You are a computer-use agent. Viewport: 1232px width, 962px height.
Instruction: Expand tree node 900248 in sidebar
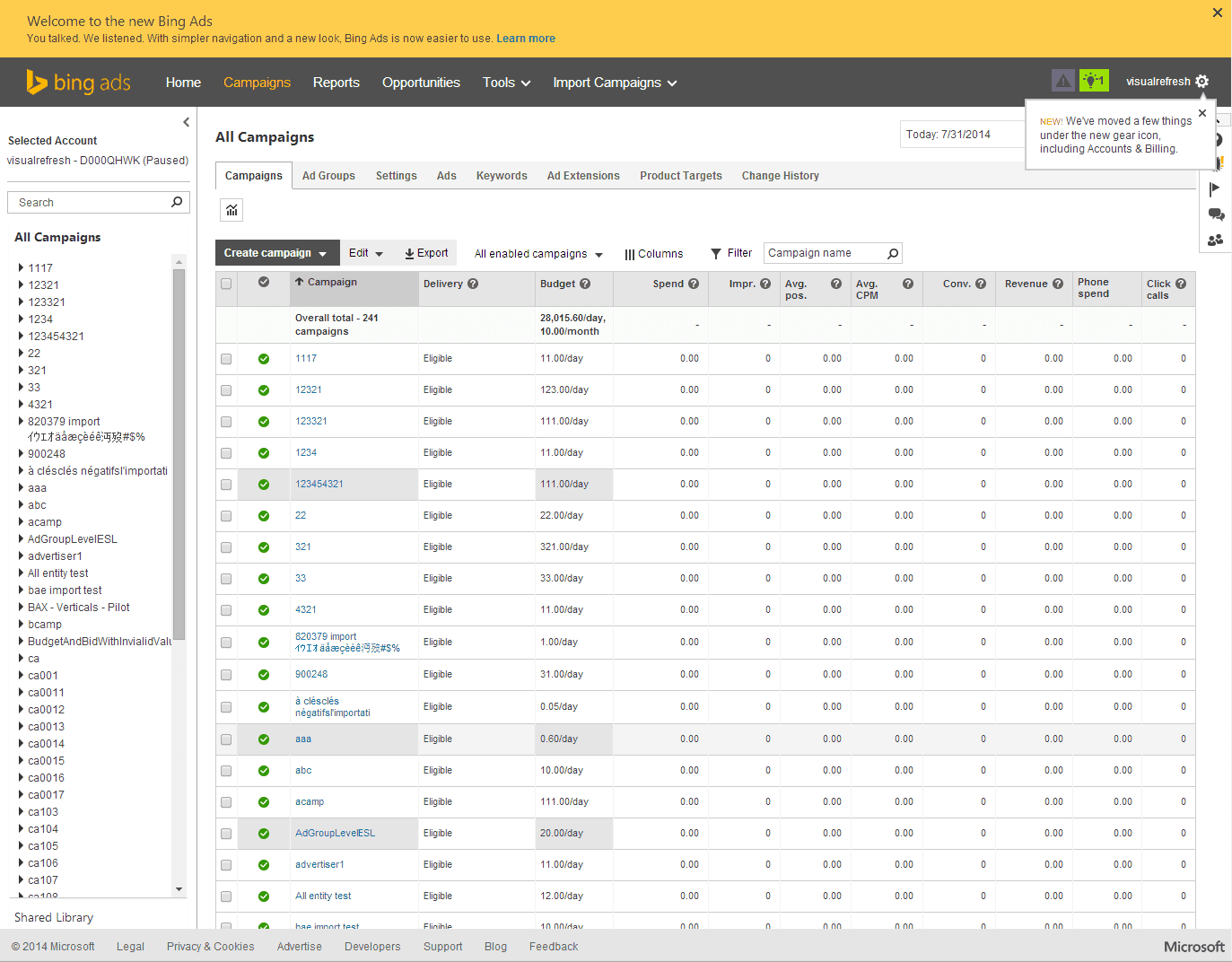pos(21,453)
